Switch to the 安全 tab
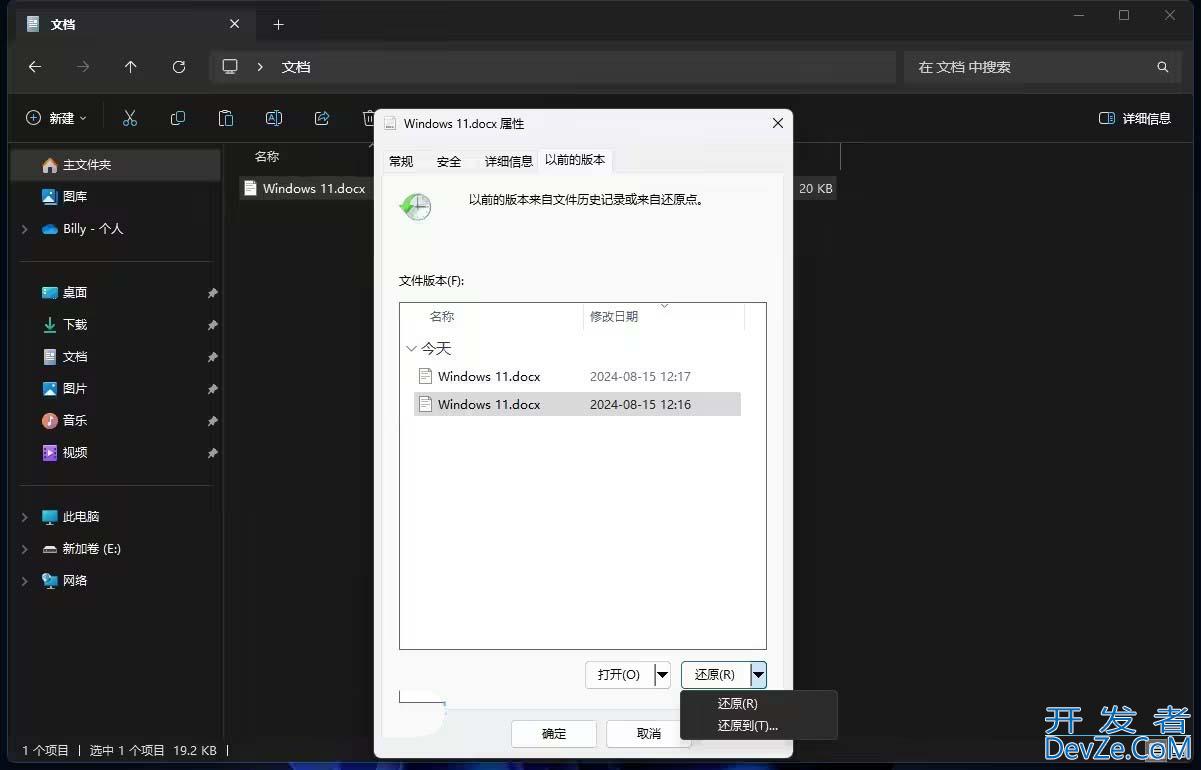The height and width of the screenshot is (770, 1201). point(449,161)
